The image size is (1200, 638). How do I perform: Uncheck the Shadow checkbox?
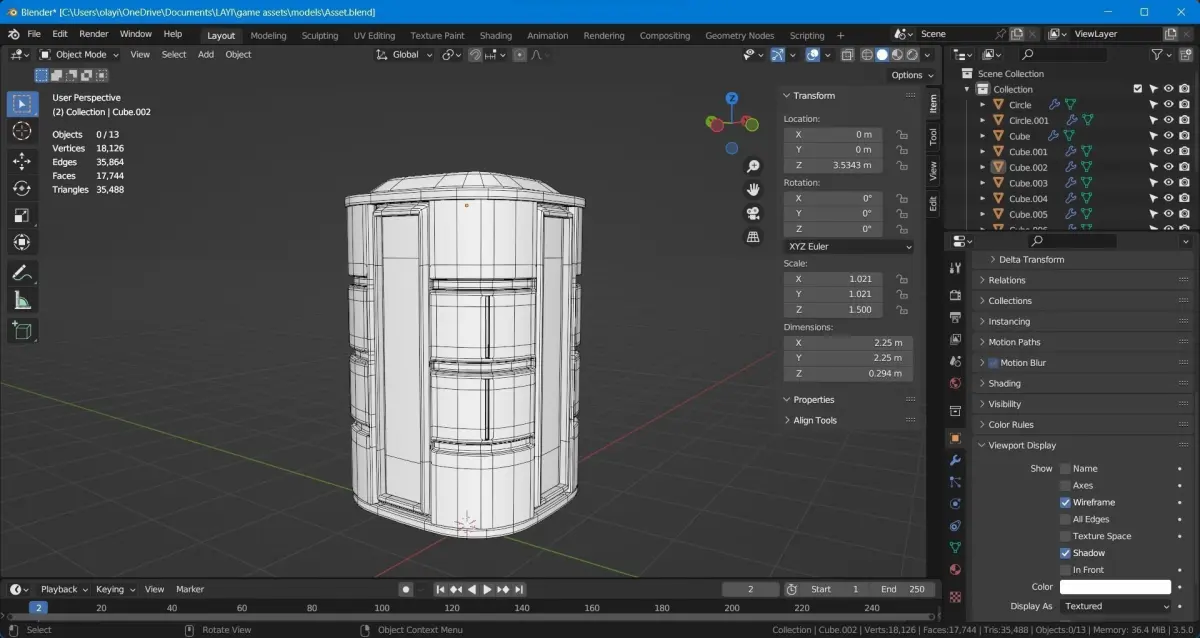tap(1065, 553)
